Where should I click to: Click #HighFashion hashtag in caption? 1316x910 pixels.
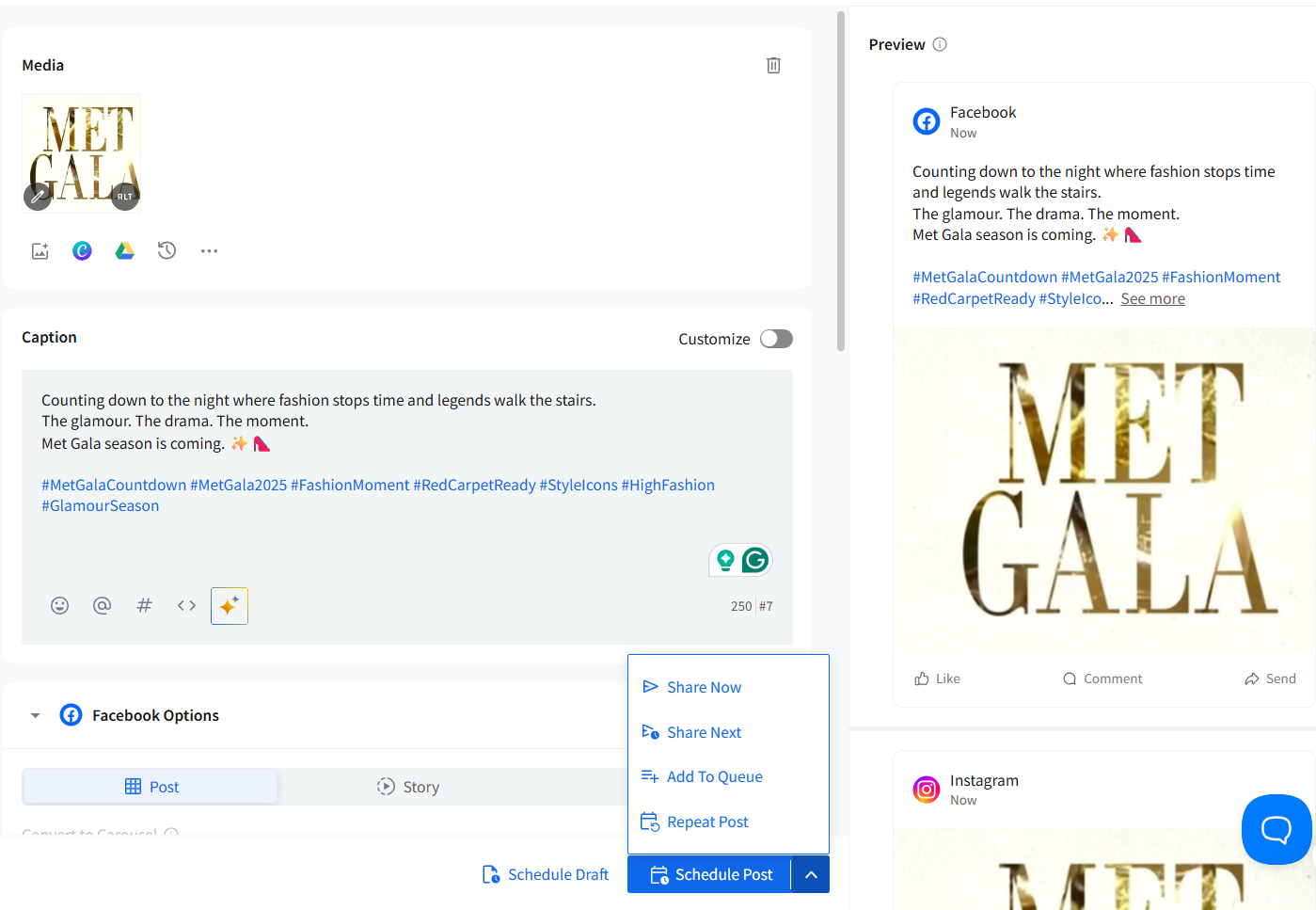pos(668,485)
